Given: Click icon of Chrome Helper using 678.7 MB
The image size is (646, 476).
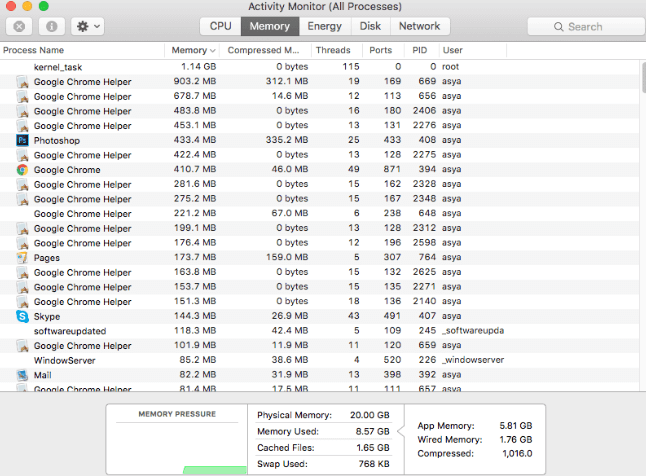Looking at the screenshot, I should point(22,96).
